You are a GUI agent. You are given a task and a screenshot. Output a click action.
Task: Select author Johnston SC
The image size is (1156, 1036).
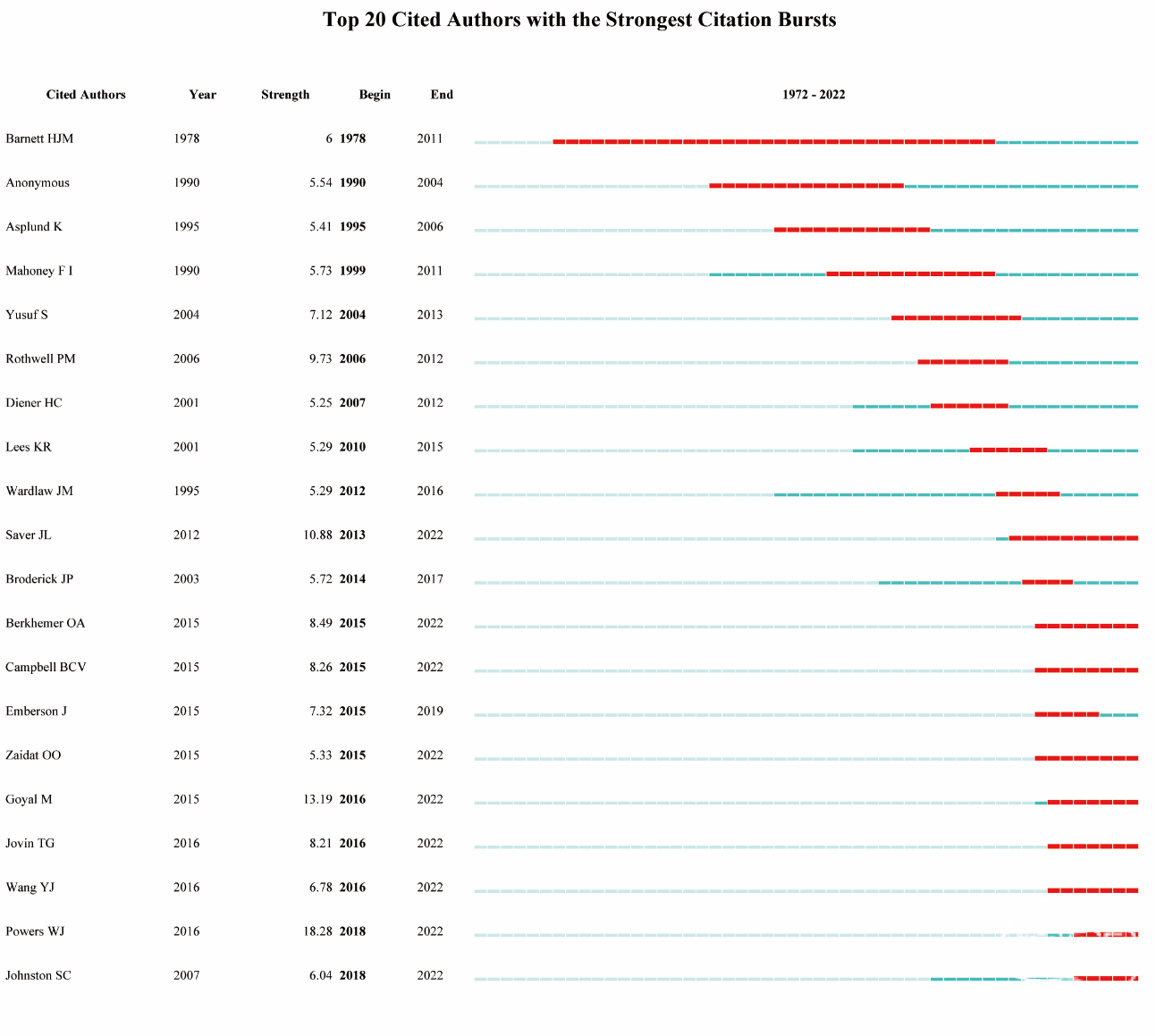pyautogui.click(x=38, y=975)
